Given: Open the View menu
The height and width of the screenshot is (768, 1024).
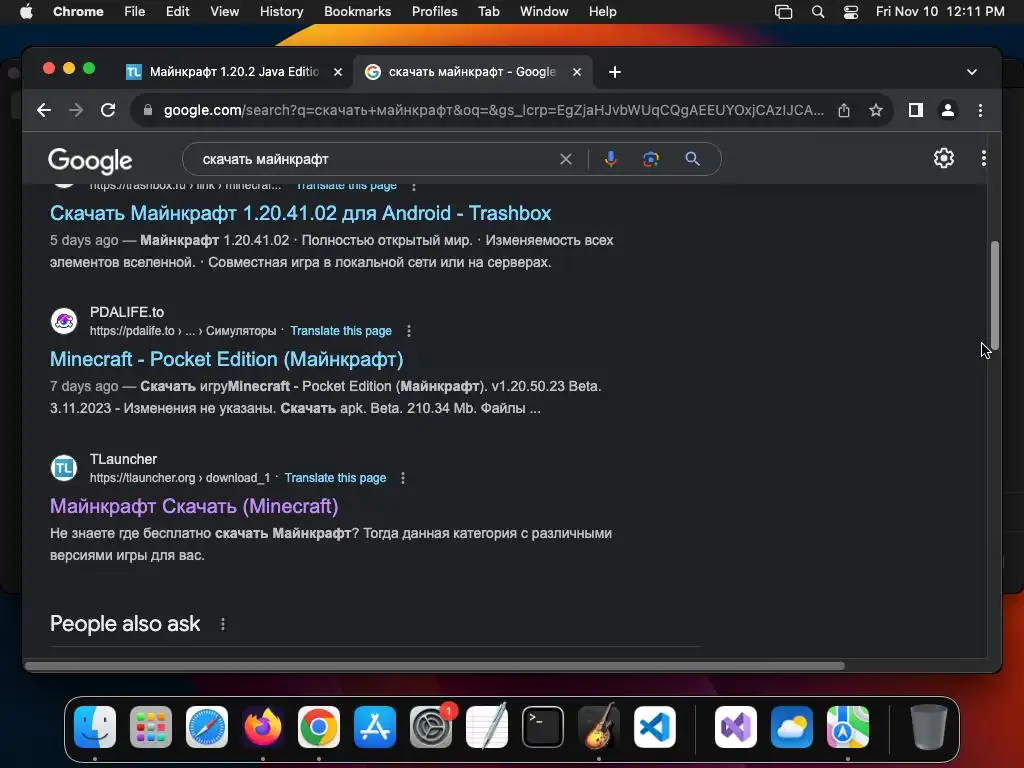Looking at the screenshot, I should [x=224, y=12].
